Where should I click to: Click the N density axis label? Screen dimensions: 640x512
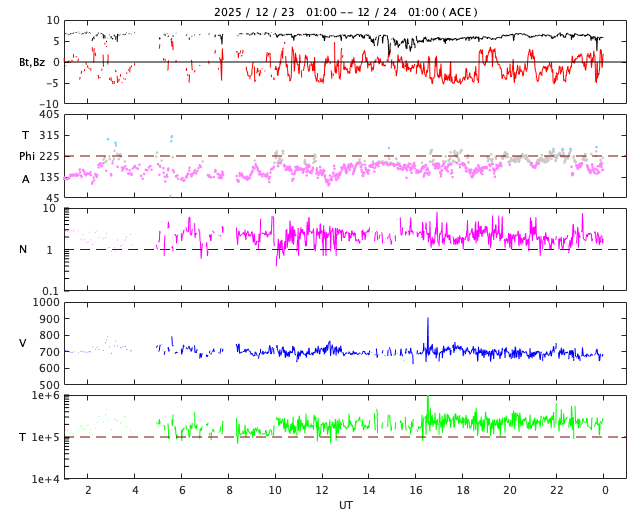tap(23, 249)
